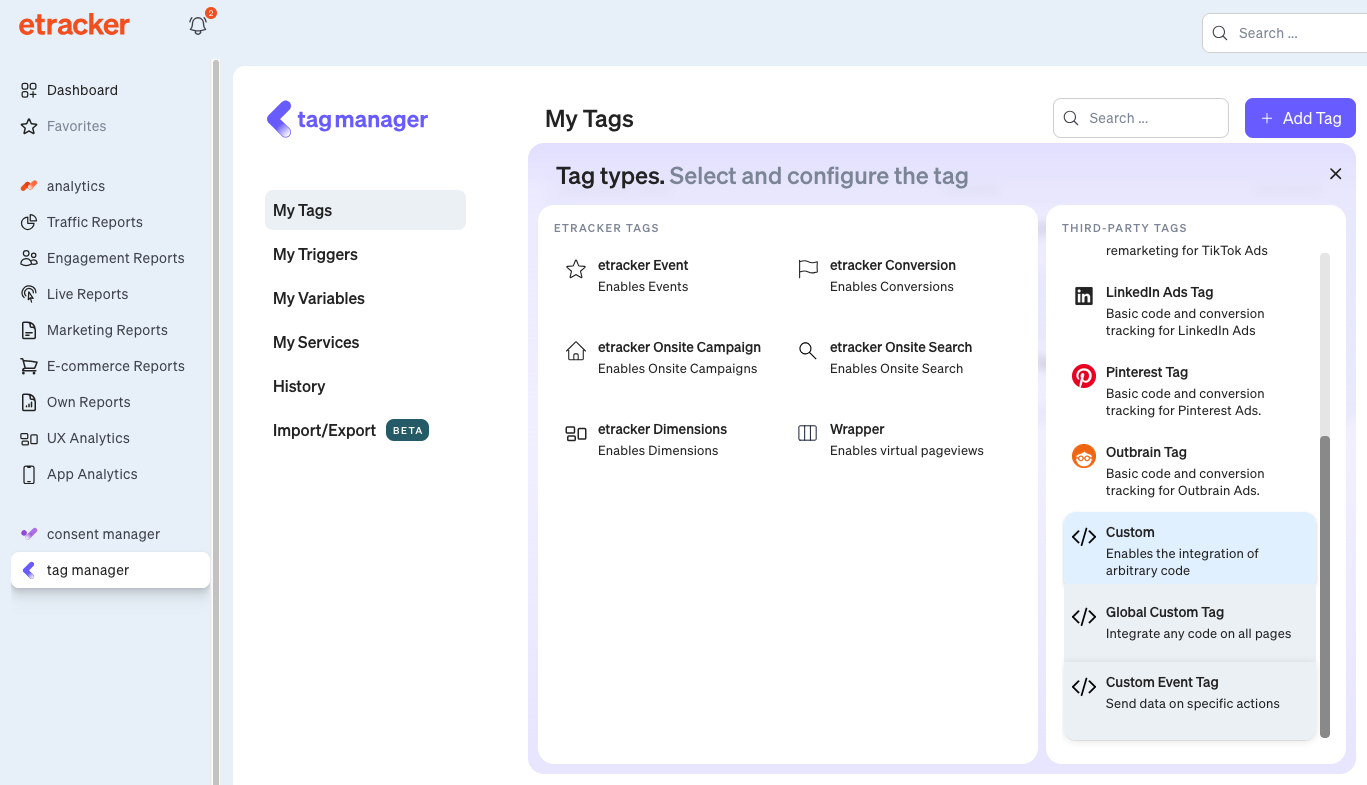Select the Wrapper columns icon
The height and width of the screenshot is (785, 1367).
808,433
